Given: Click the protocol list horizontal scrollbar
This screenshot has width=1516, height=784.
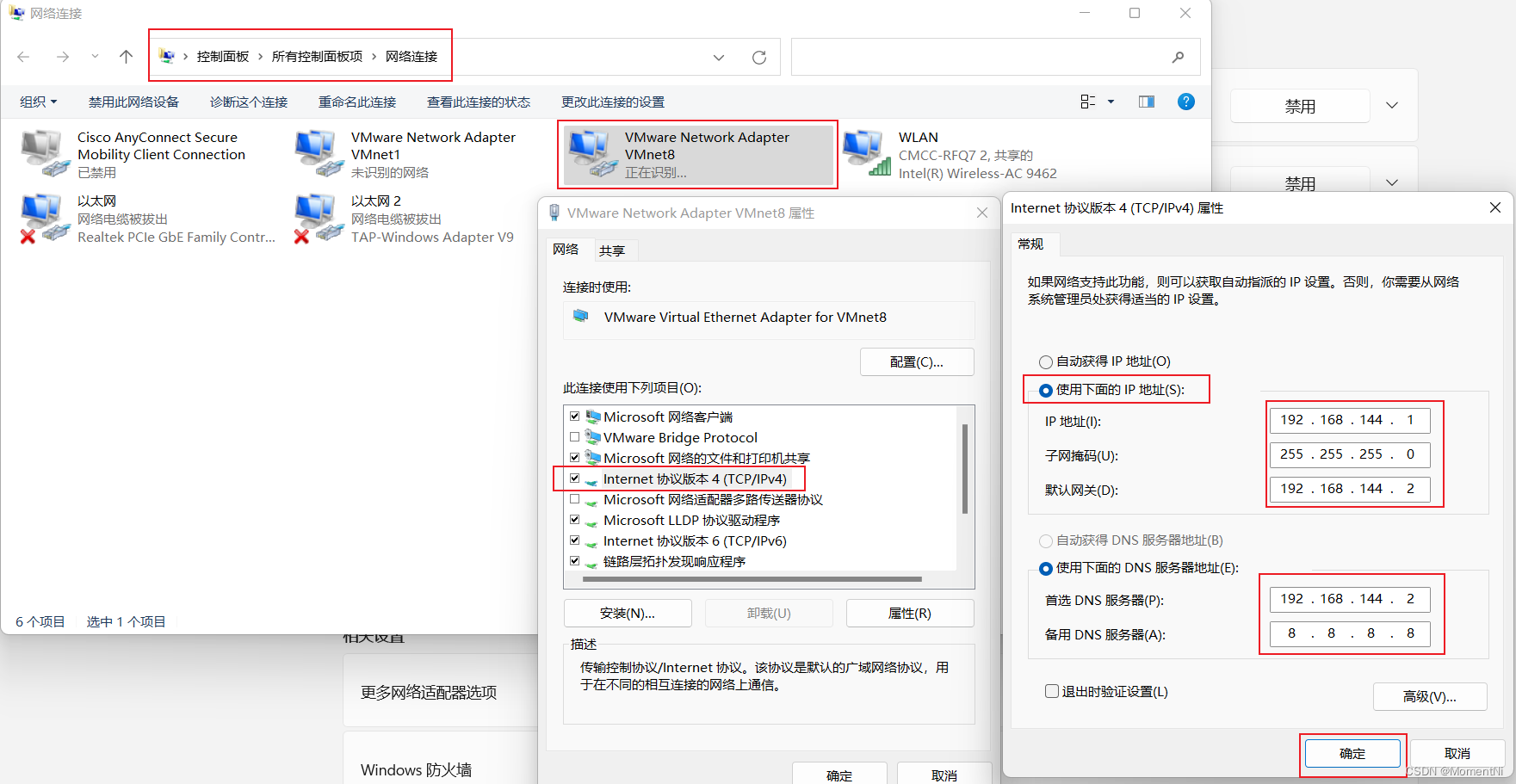Looking at the screenshot, I should (x=752, y=579).
